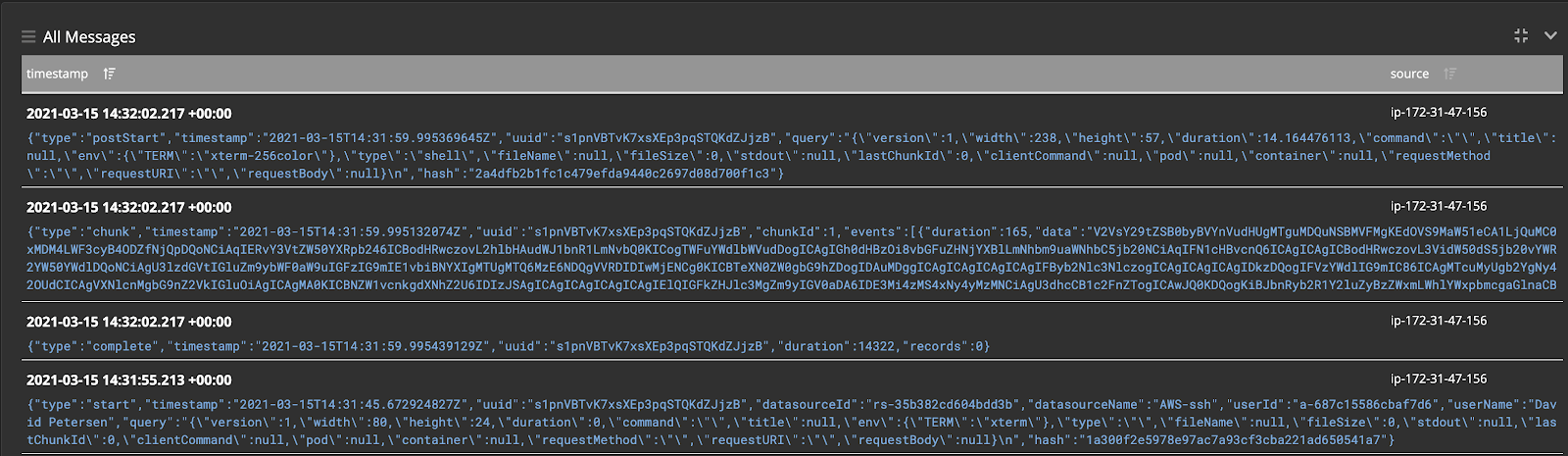Sort by the source column sort icon
The image size is (1568, 456).
coord(1450,74)
